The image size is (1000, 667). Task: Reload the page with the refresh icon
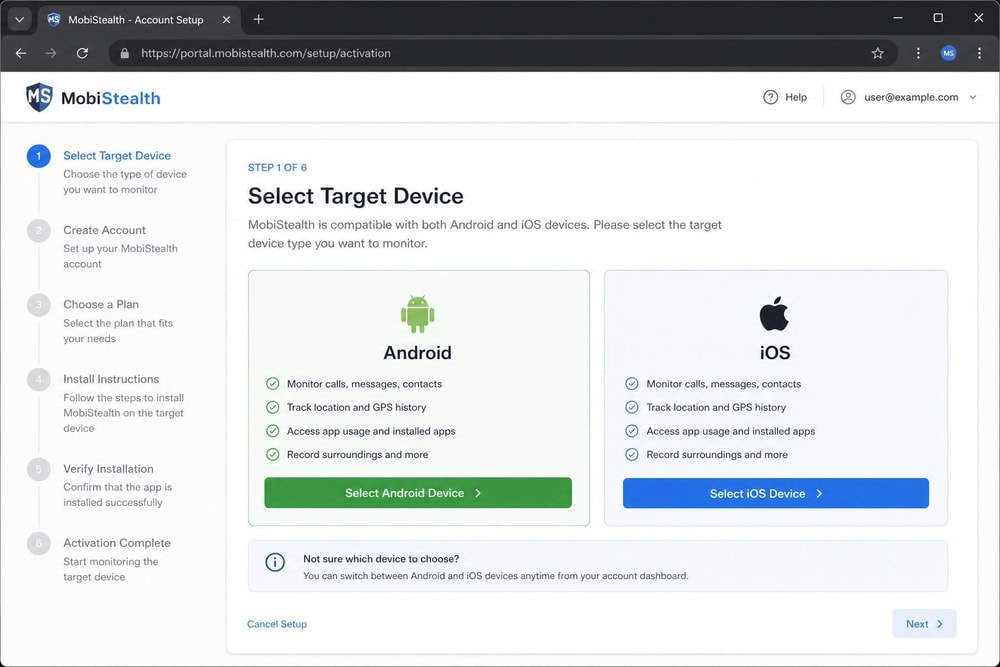coord(82,54)
